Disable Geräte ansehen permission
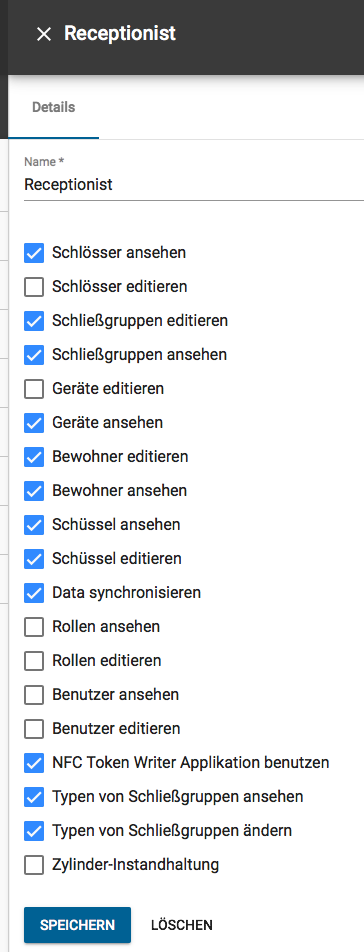 point(34,423)
